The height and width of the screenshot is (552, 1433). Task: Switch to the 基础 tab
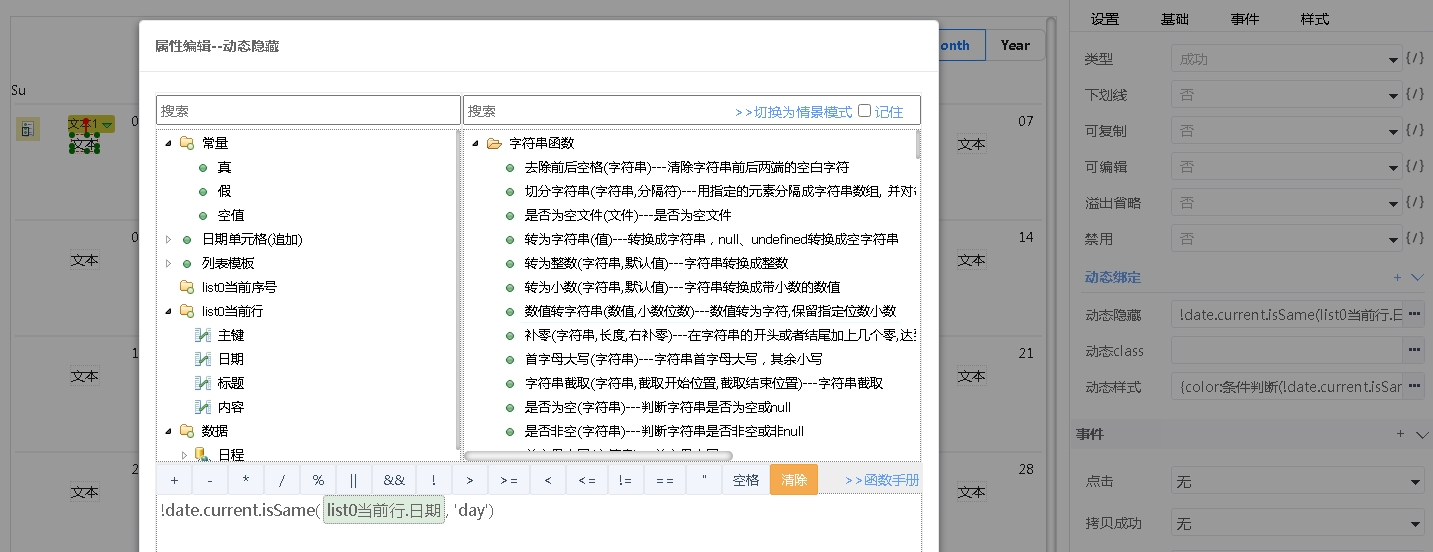(x=1174, y=19)
